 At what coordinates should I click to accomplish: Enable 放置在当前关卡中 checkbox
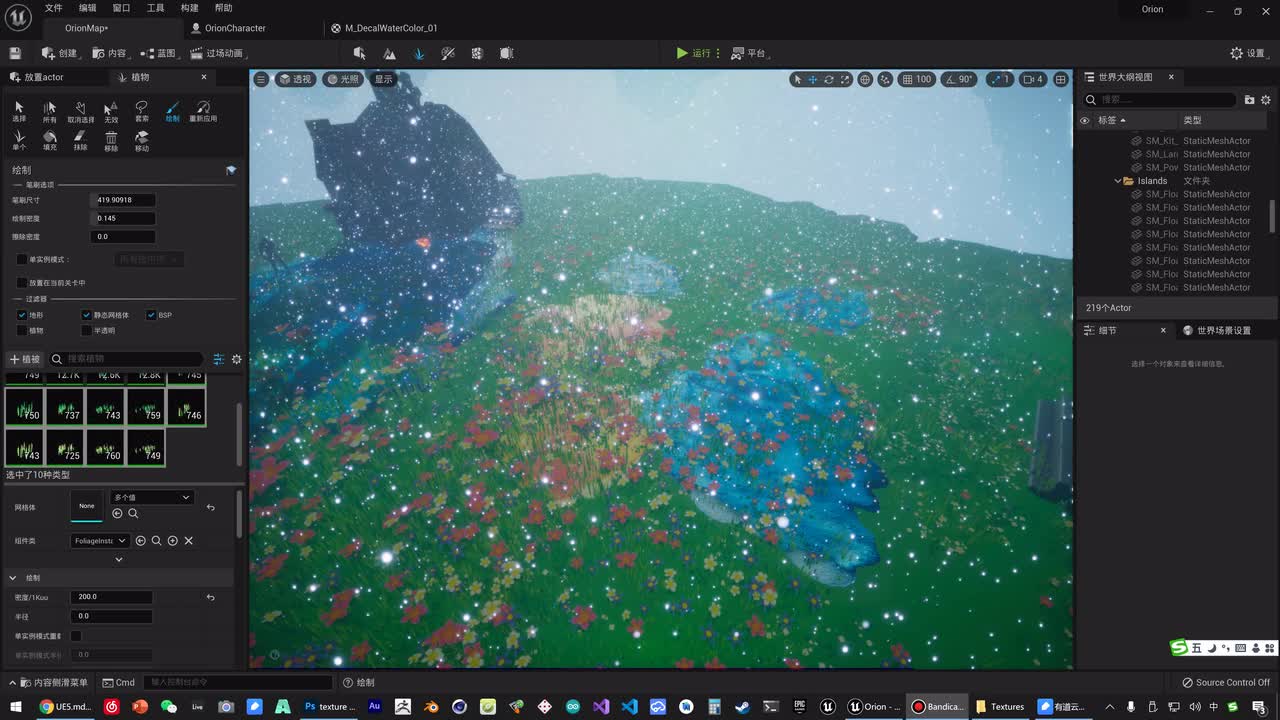click(x=22, y=283)
